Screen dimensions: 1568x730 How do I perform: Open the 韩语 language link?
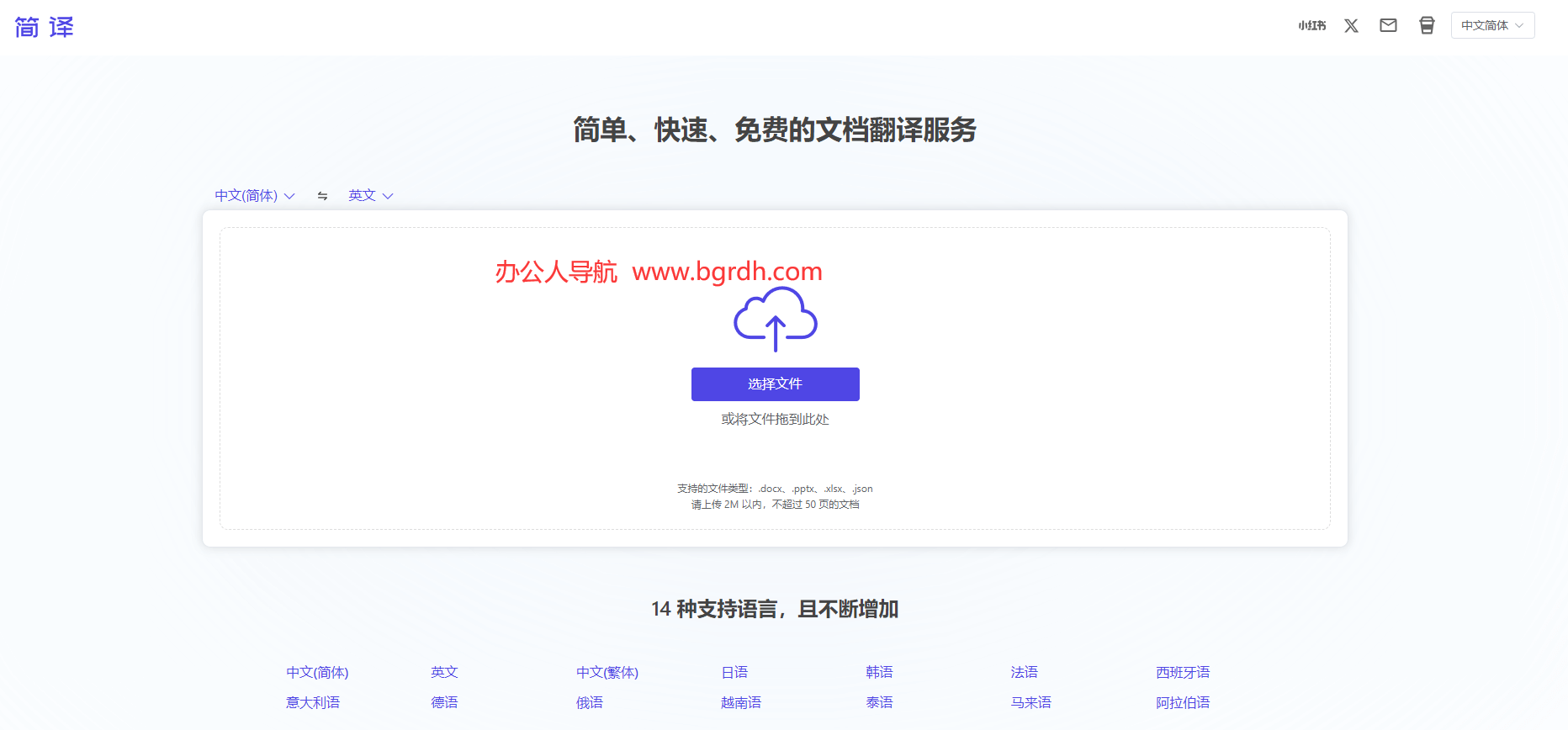tap(879, 672)
